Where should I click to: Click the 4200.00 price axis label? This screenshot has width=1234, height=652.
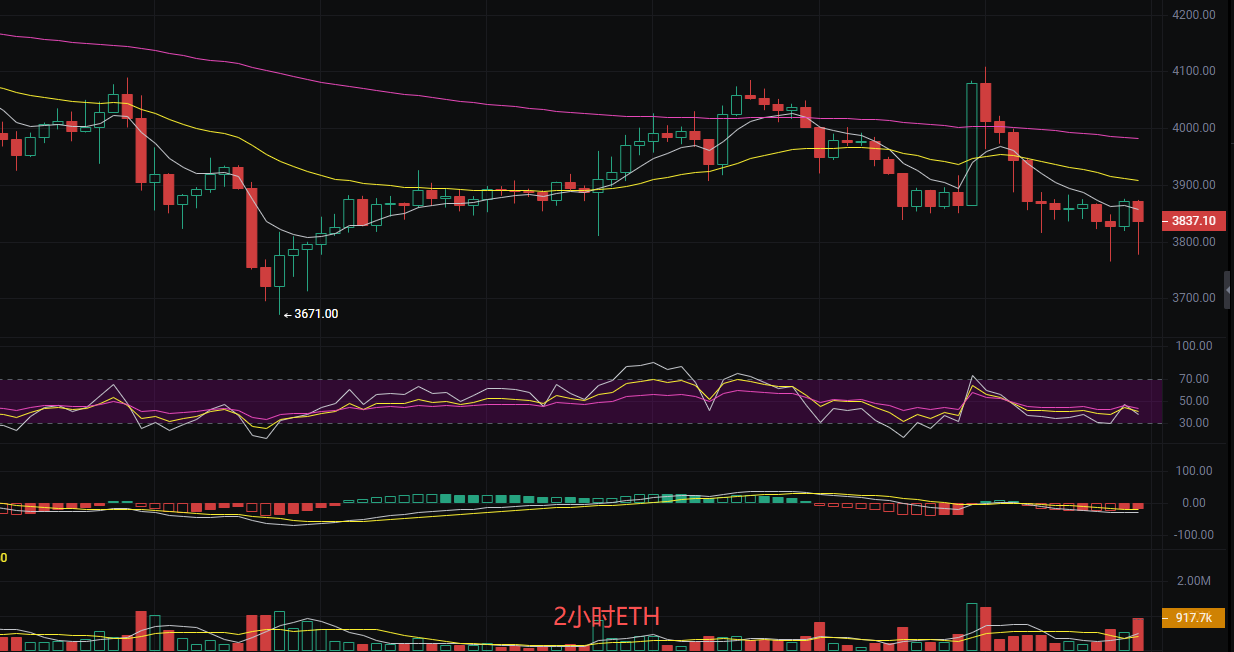click(1194, 15)
